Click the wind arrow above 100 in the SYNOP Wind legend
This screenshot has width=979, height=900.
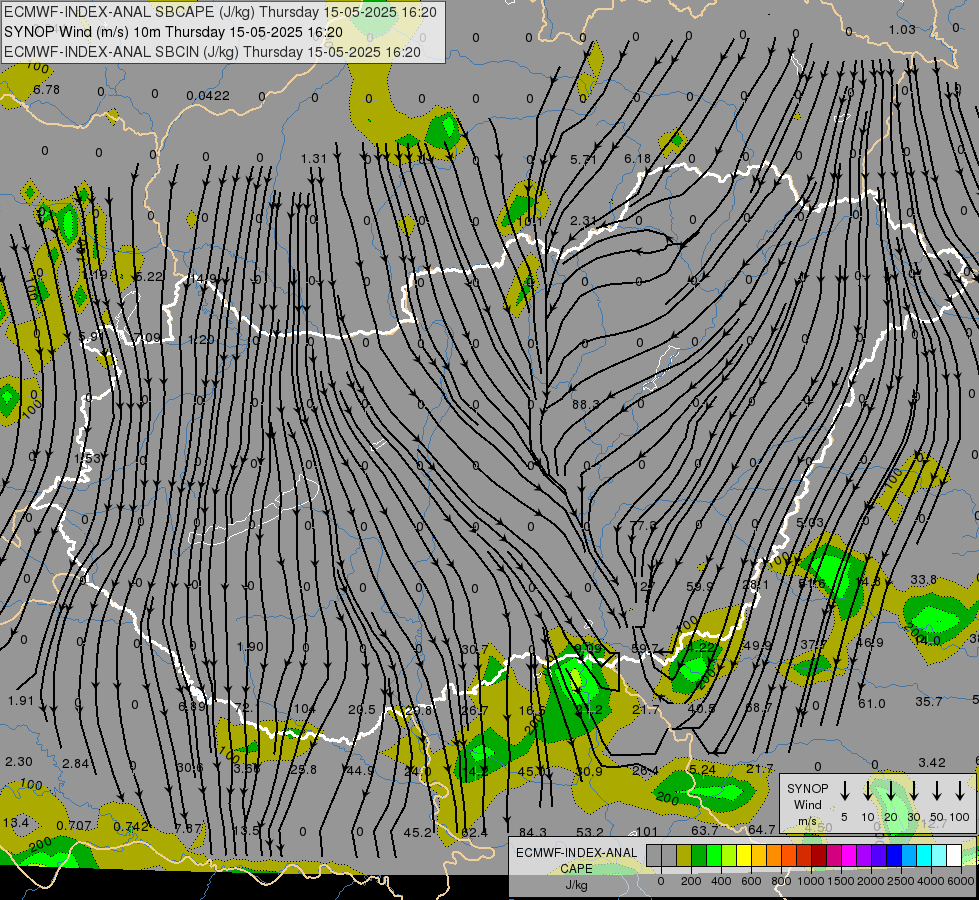960,790
